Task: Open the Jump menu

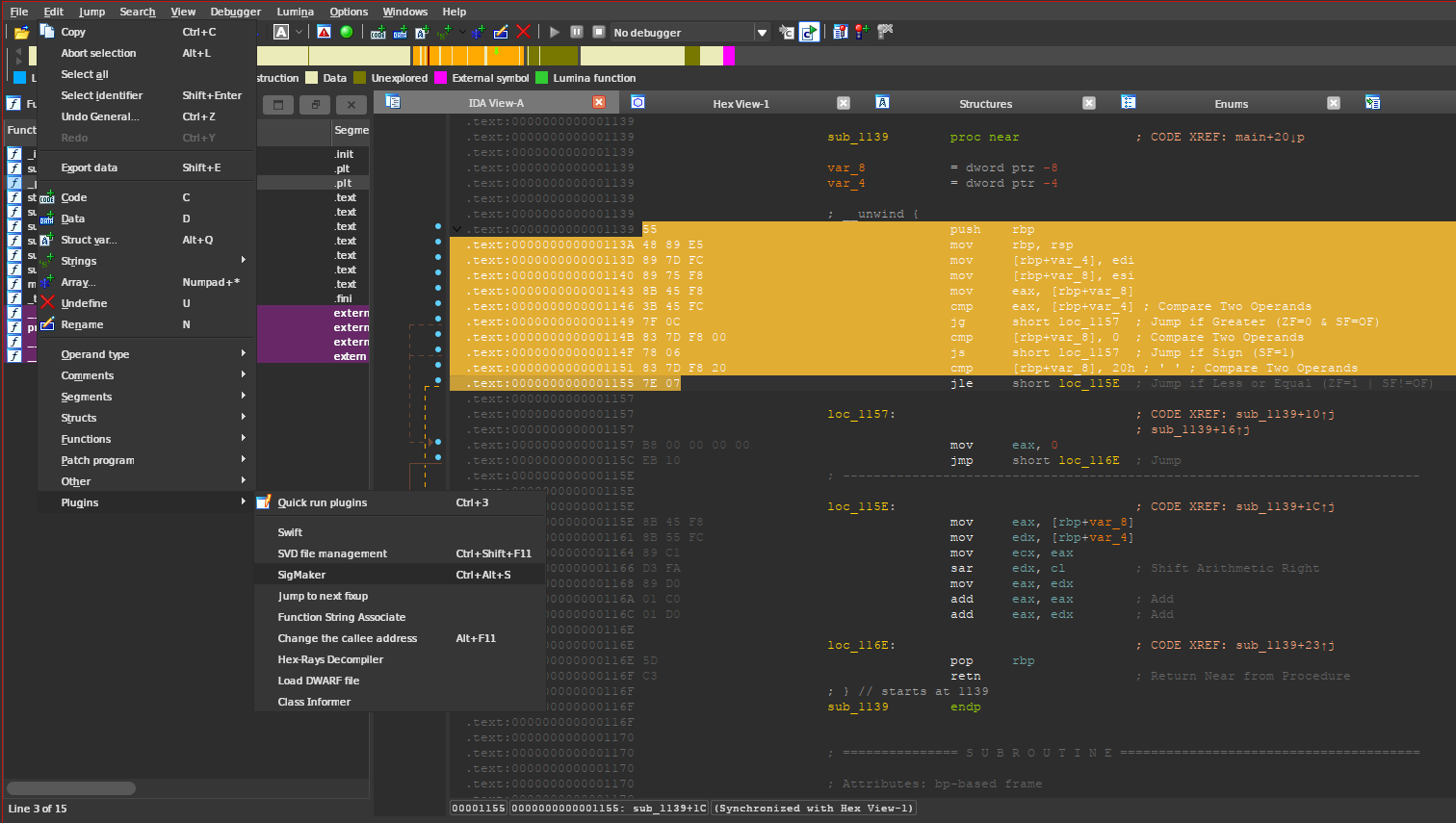Action: point(91,12)
